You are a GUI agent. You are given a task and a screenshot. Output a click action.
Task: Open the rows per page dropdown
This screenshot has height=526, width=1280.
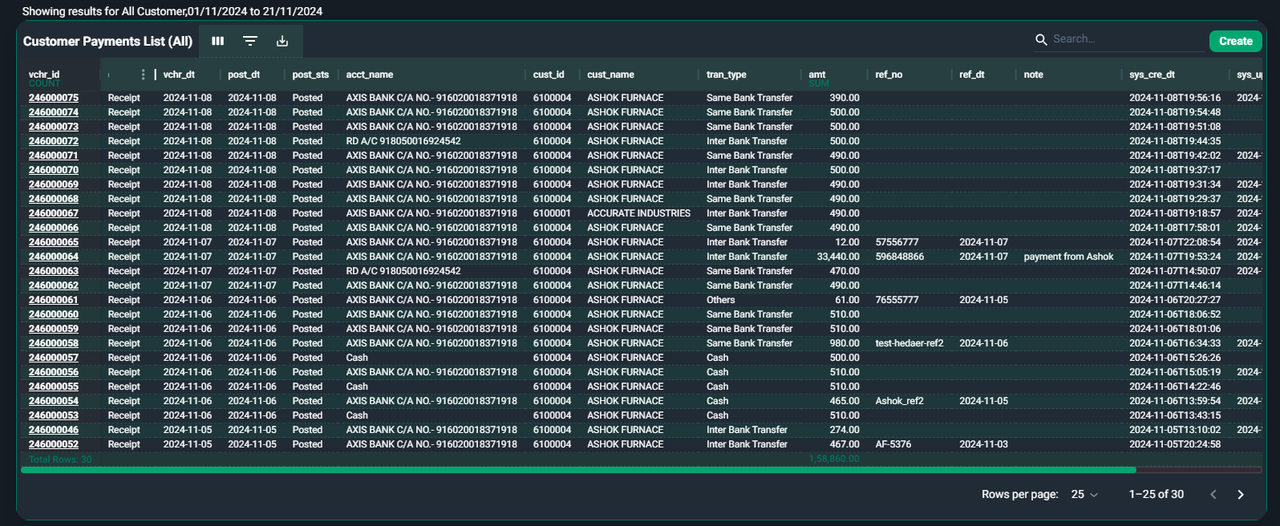(1084, 494)
